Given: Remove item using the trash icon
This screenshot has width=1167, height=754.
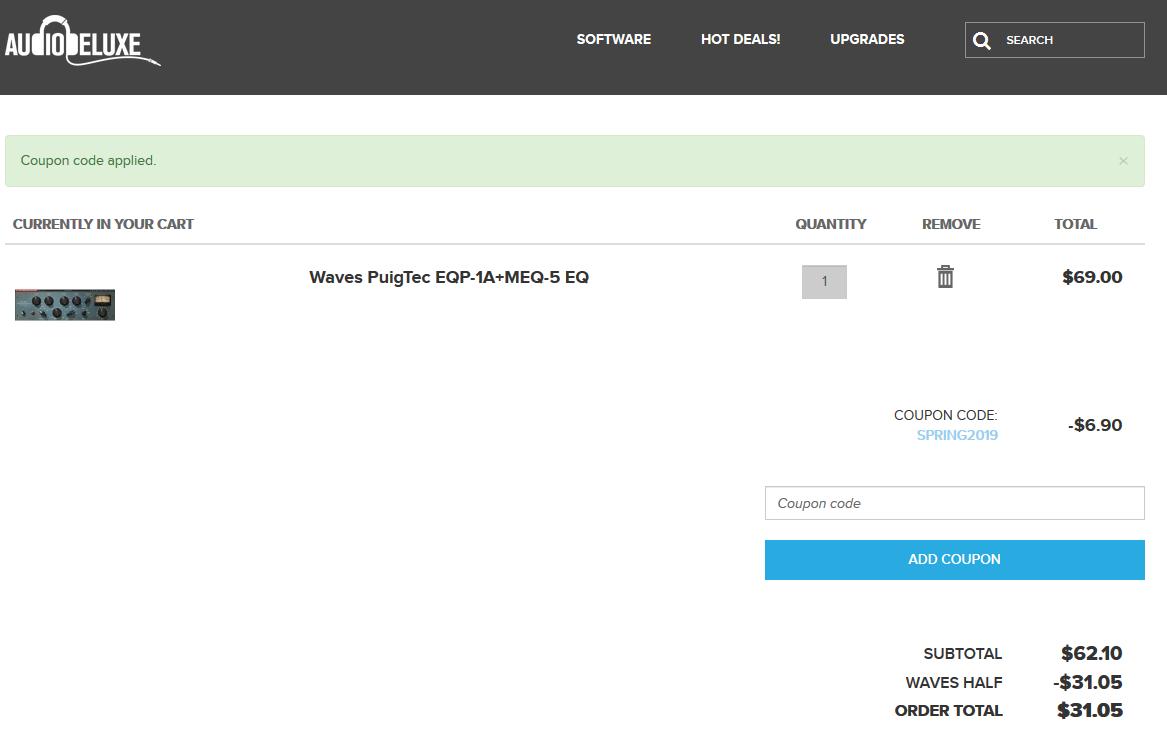Looking at the screenshot, I should 945,276.
